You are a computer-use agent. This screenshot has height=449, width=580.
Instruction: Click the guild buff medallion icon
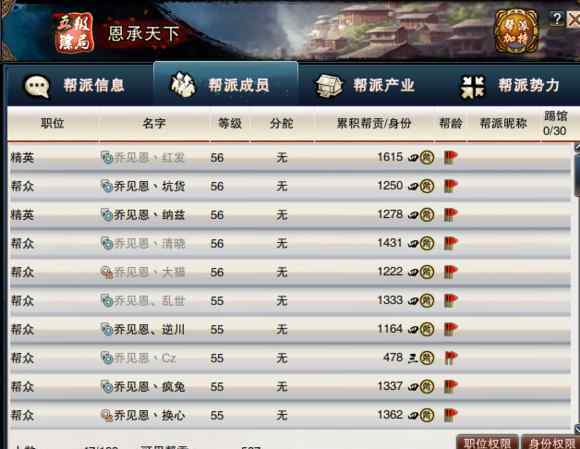[516, 32]
